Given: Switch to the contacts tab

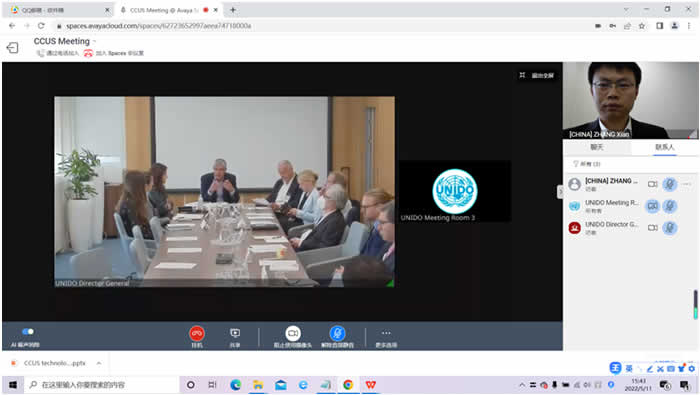Looking at the screenshot, I should pos(664,147).
